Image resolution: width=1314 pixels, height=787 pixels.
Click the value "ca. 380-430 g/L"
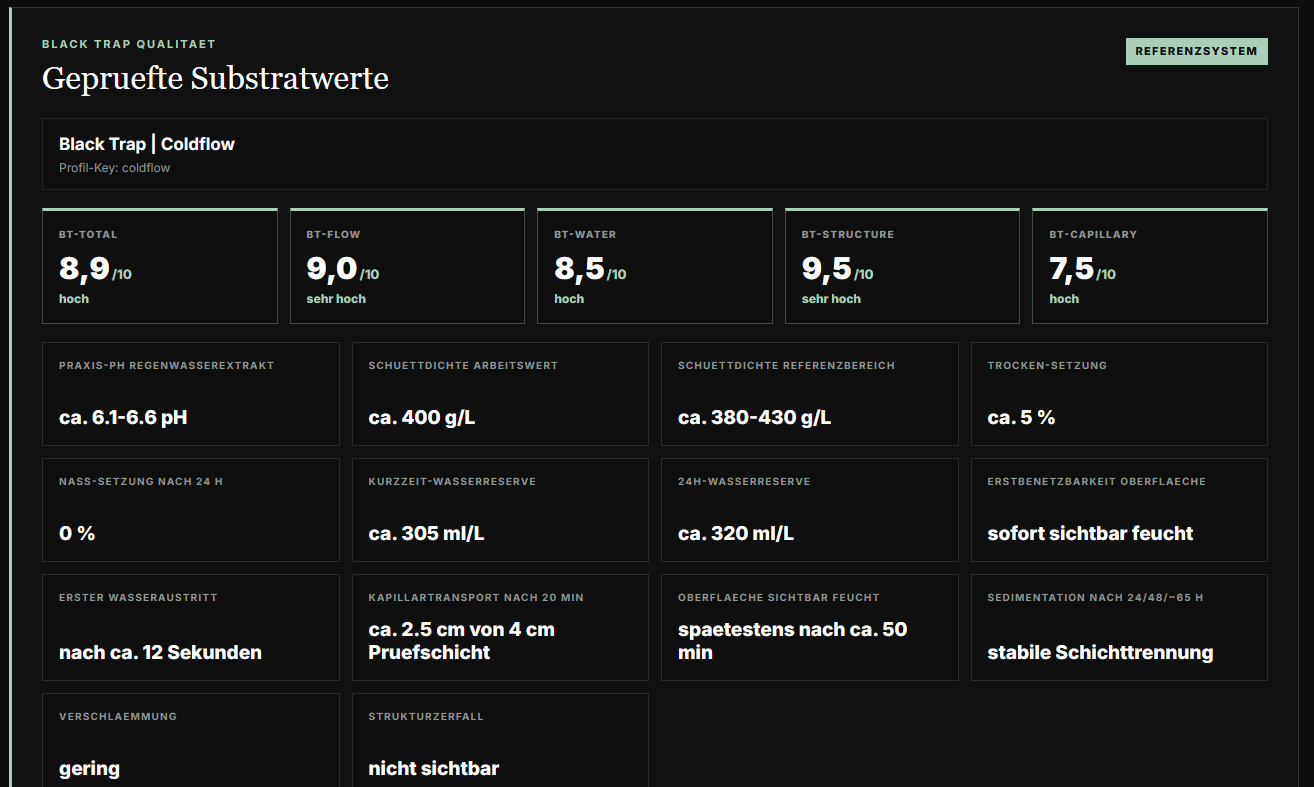[x=754, y=417]
